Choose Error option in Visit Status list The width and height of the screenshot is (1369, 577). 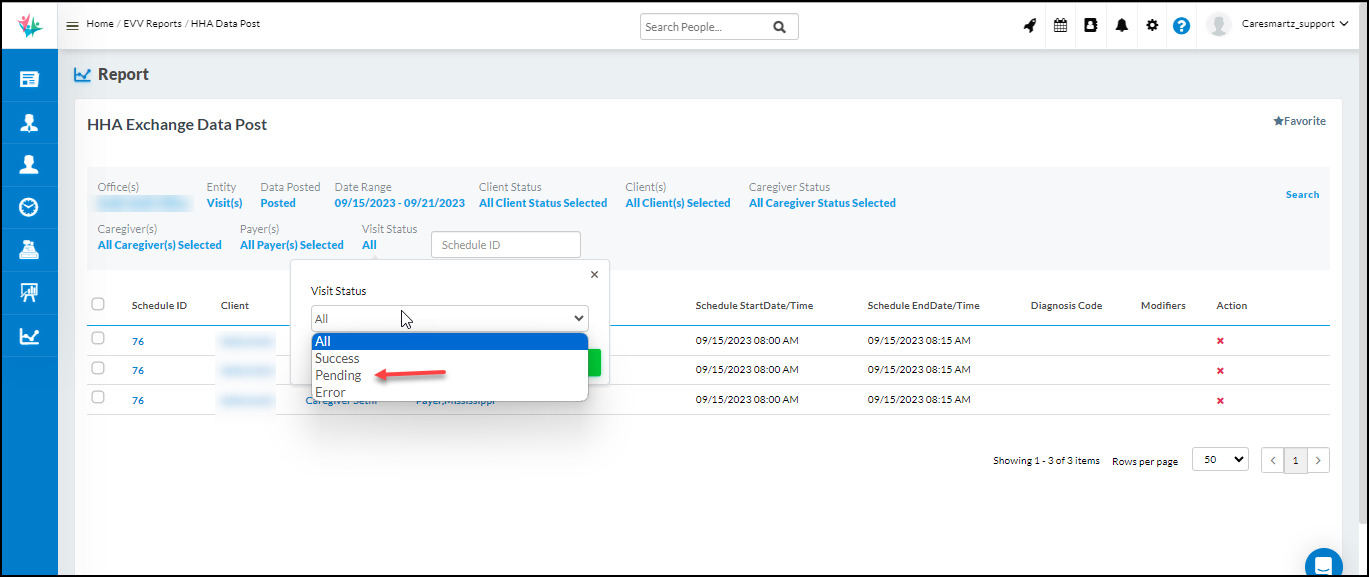(330, 392)
